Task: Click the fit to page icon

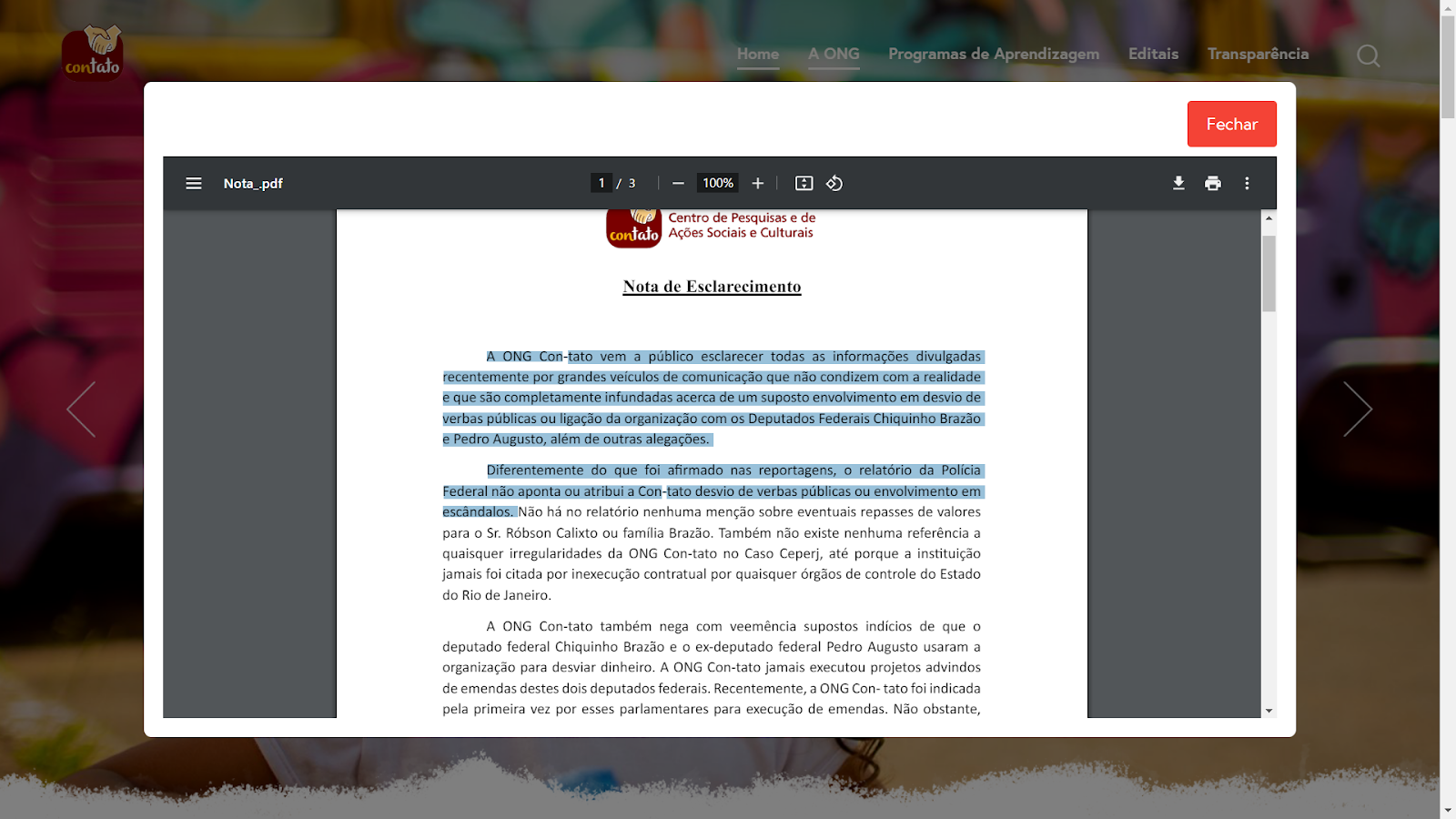Action: tap(804, 183)
